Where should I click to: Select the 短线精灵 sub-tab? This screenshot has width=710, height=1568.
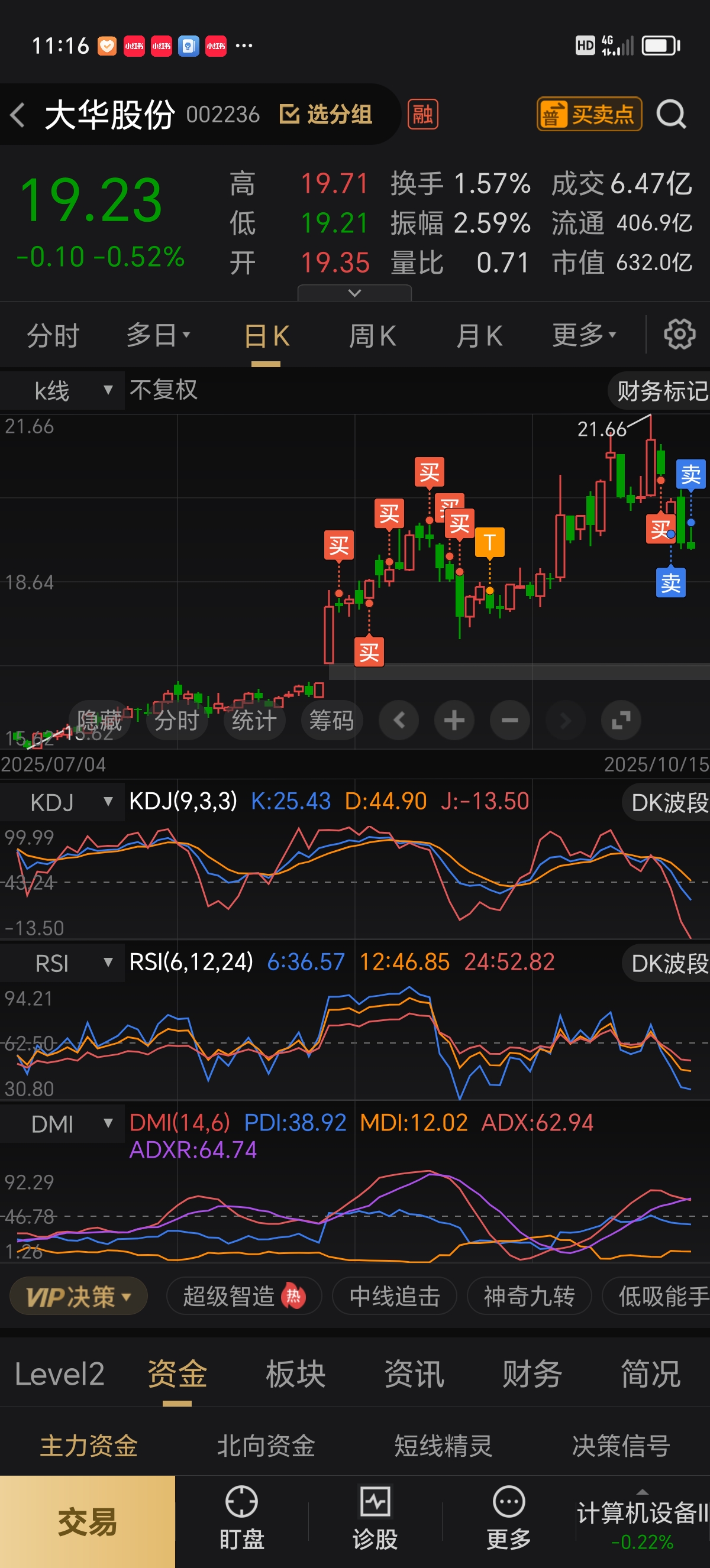(x=443, y=1446)
